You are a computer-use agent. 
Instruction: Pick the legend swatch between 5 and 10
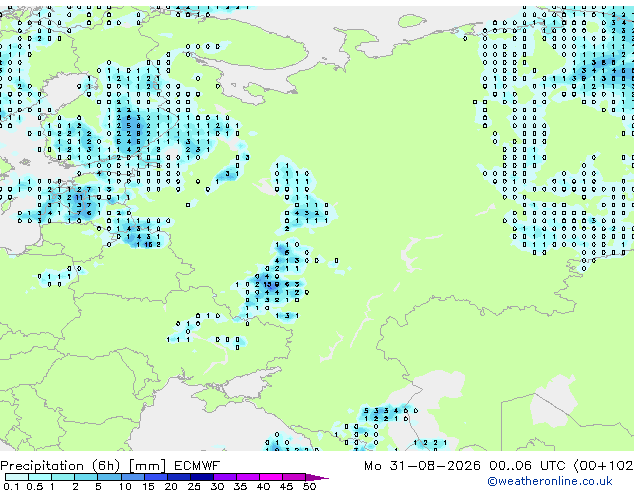(x=109, y=477)
